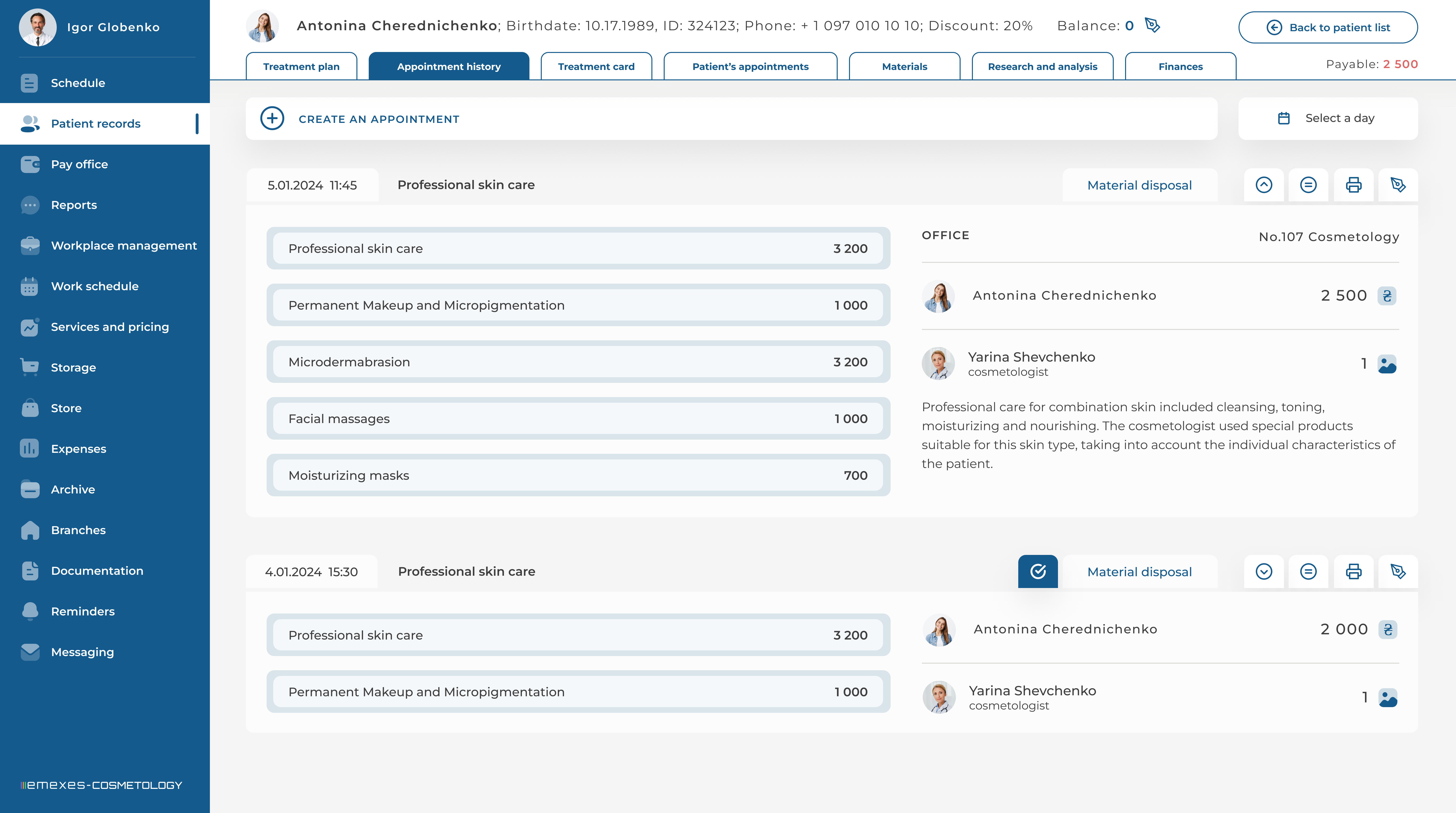Print the 4.01.2024 appointment record
Image resolution: width=1456 pixels, height=813 pixels.
click(x=1353, y=571)
